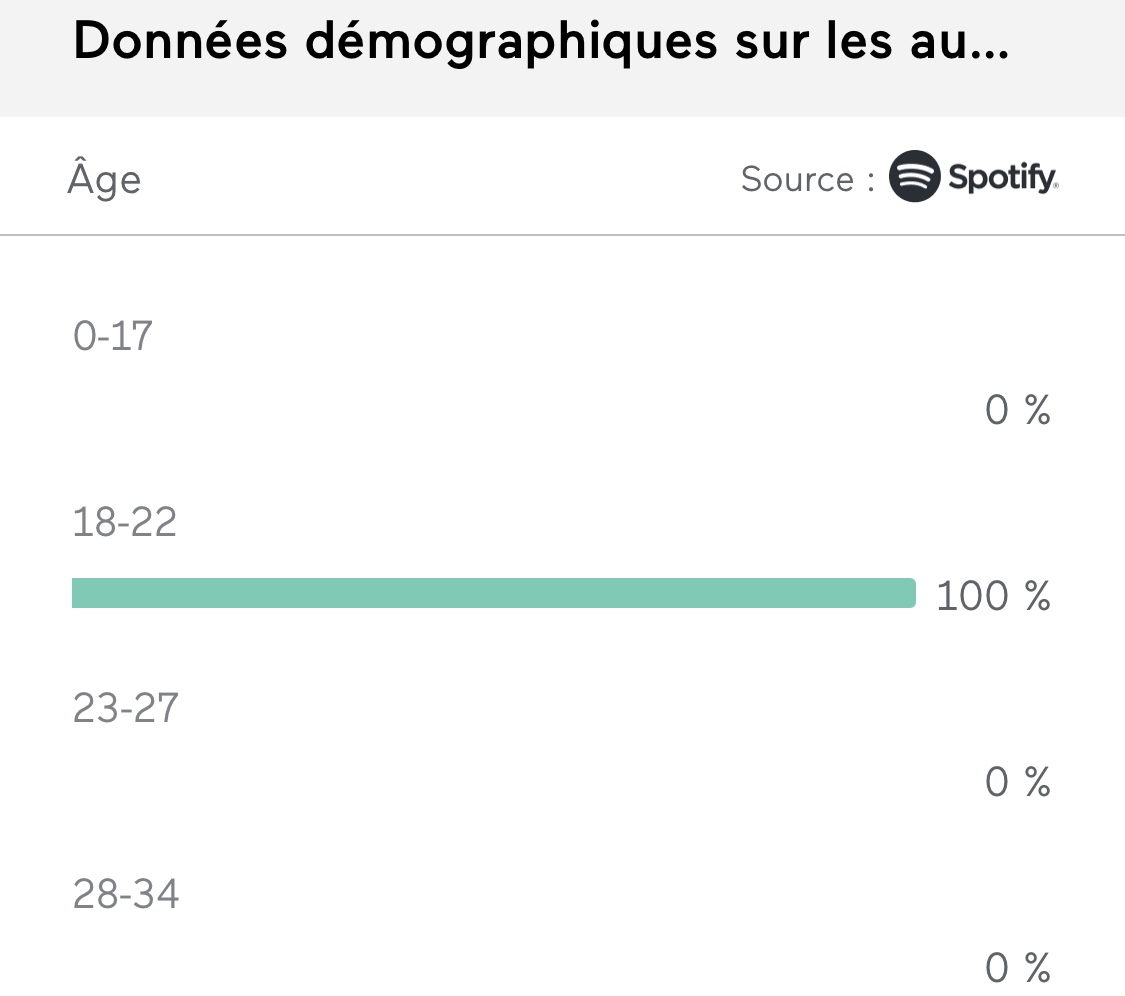
Task: Select the 18-22 age group label
Action: click(124, 522)
